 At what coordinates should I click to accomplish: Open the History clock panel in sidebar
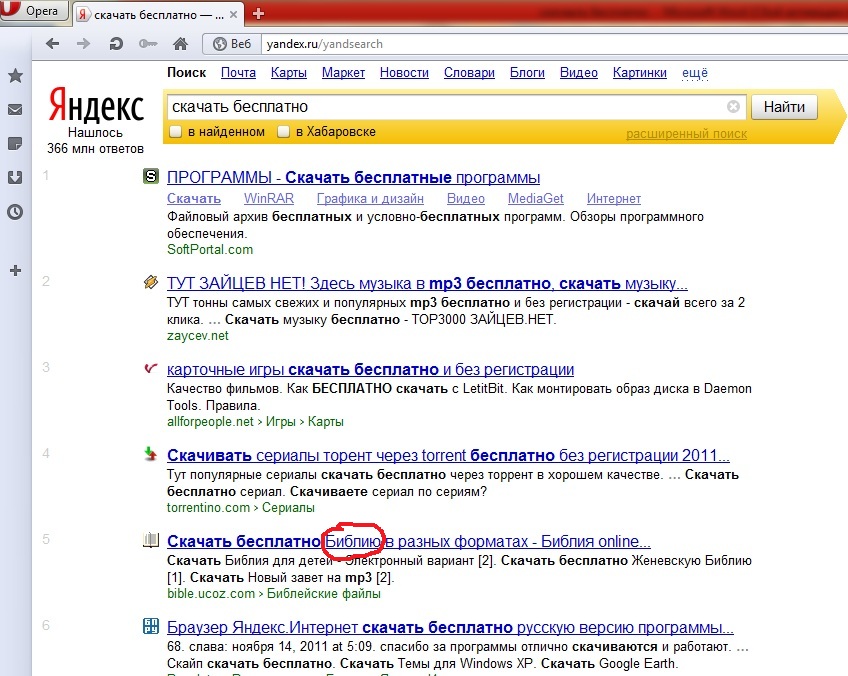click(x=15, y=211)
